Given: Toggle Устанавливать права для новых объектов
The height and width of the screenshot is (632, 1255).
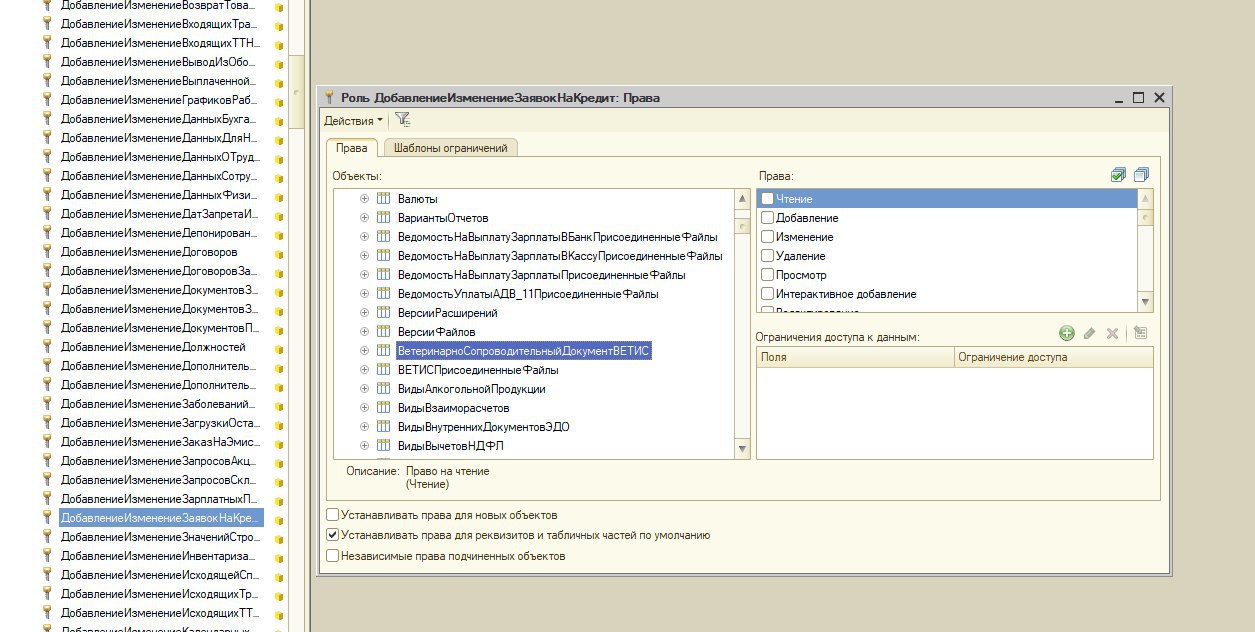Looking at the screenshot, I should (333, 515).
